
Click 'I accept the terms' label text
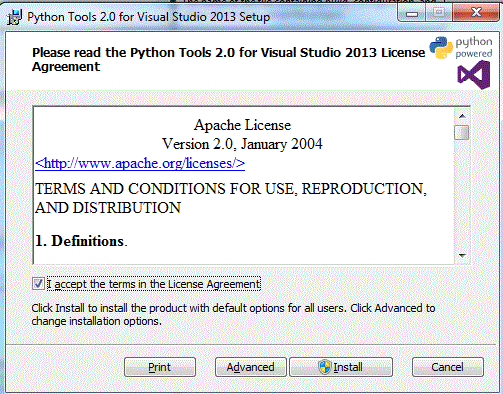tap(154, 284)
